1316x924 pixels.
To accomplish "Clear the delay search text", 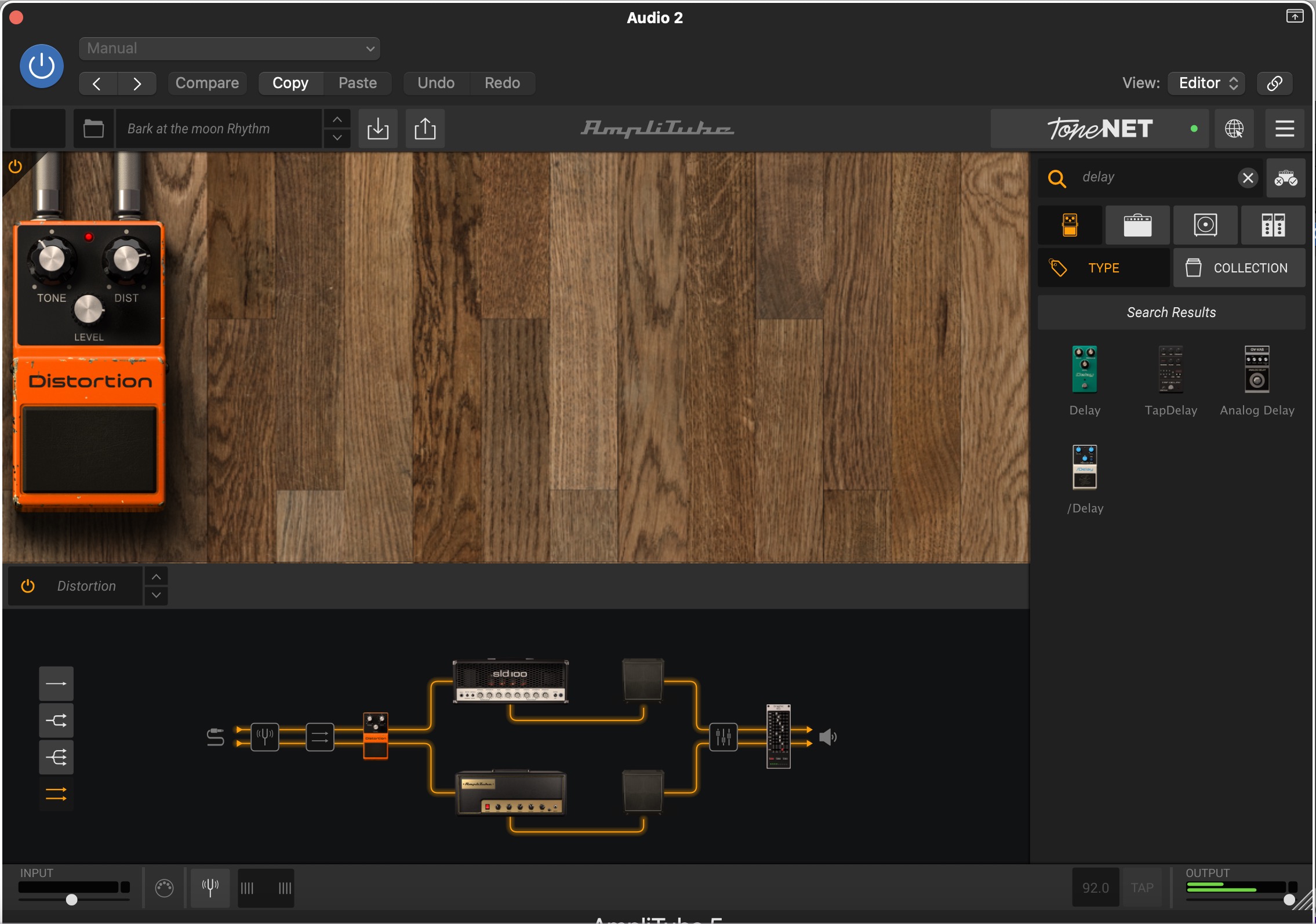I will 1248,178.
